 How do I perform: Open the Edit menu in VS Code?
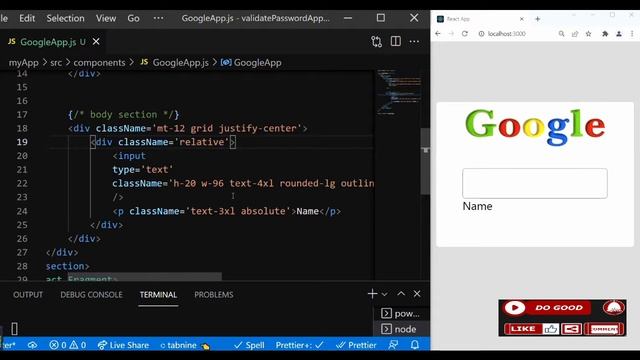coord(27,18)
